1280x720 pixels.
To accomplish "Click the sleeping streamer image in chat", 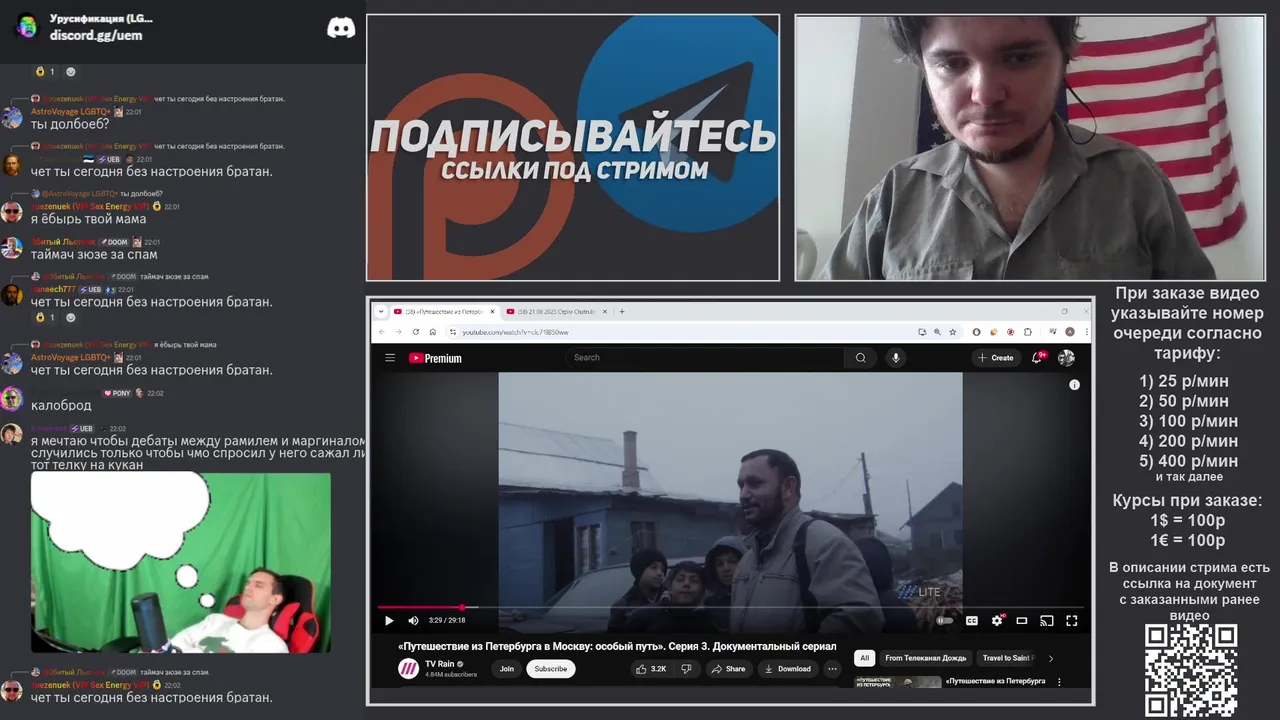I will click(x=181, y=563).
